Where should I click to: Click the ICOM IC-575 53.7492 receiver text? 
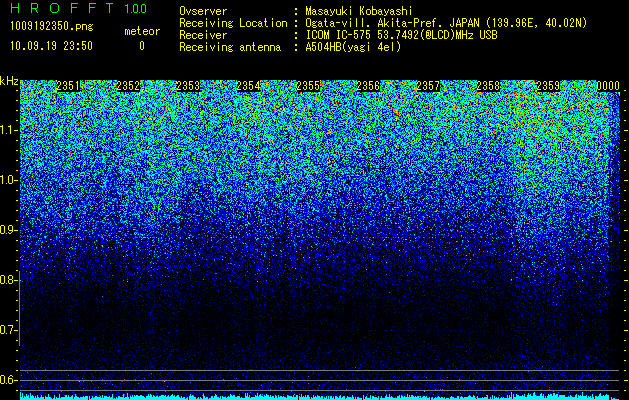click(x=402, y=35)
